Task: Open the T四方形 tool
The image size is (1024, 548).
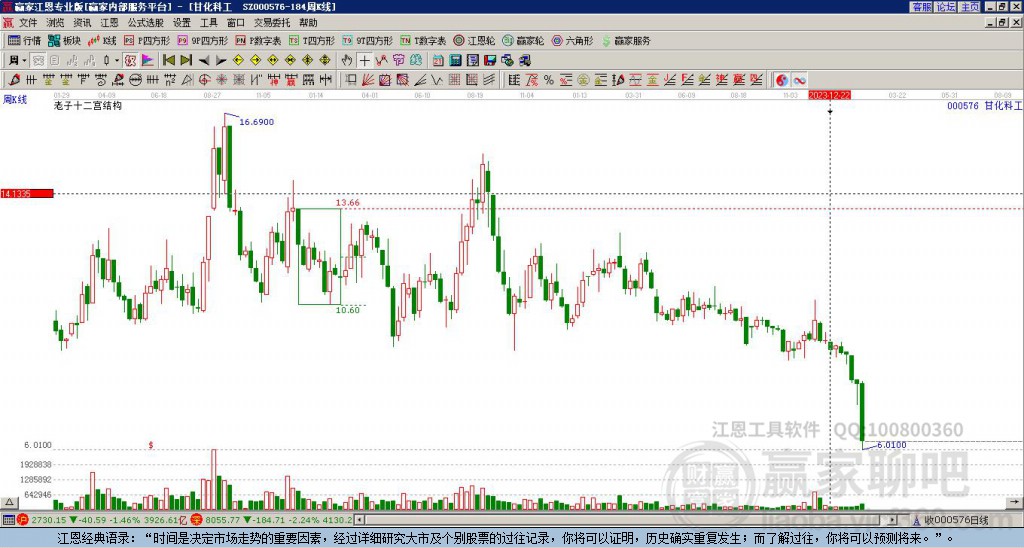Action: click(x=312, y=40)
